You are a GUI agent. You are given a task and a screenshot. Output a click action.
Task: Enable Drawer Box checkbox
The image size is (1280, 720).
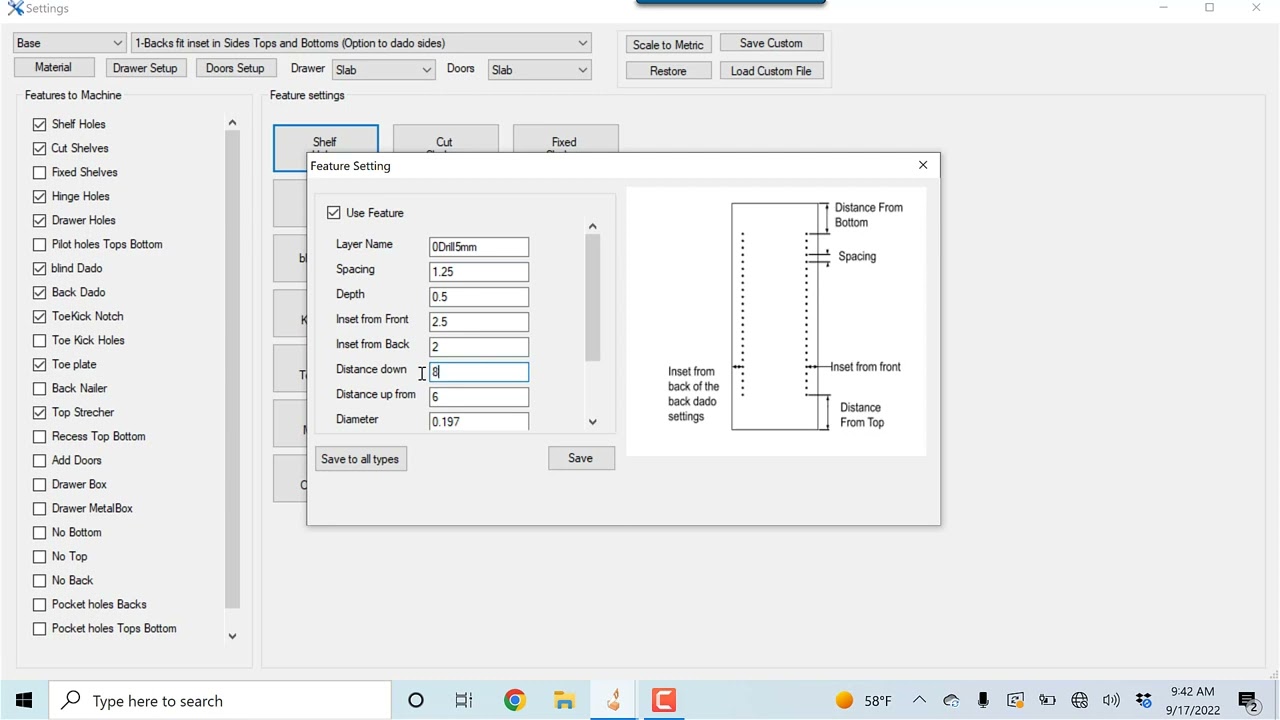39,484
